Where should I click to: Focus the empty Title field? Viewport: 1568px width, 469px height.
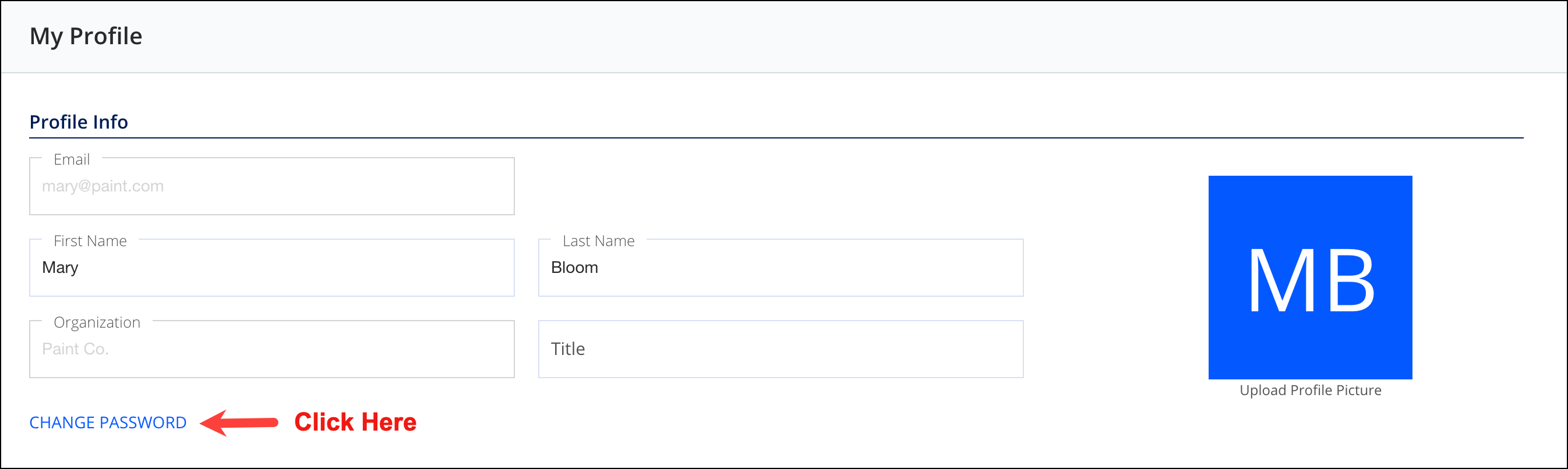tap(781, 349)
